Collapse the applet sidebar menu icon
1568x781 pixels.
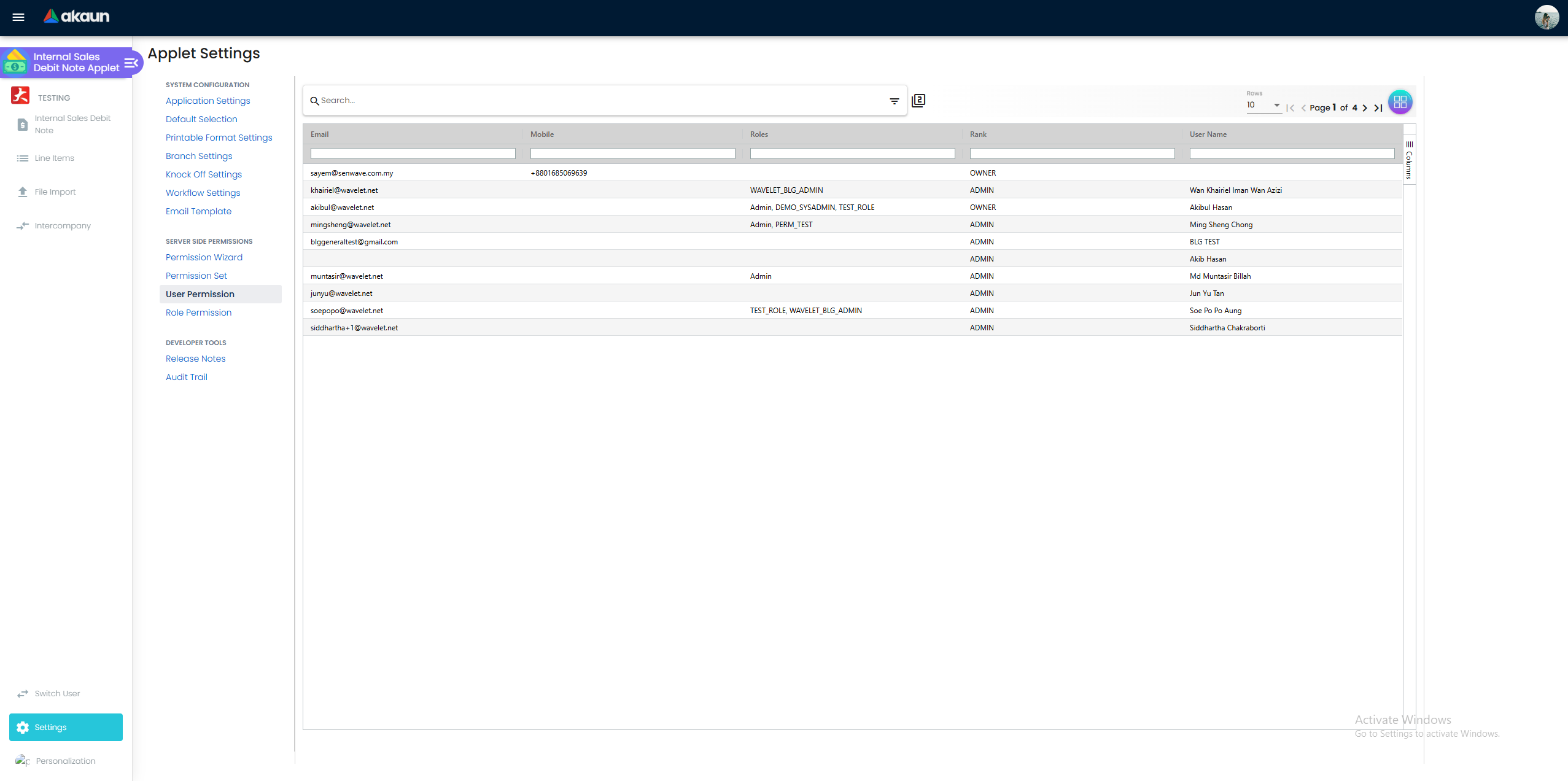131,63
